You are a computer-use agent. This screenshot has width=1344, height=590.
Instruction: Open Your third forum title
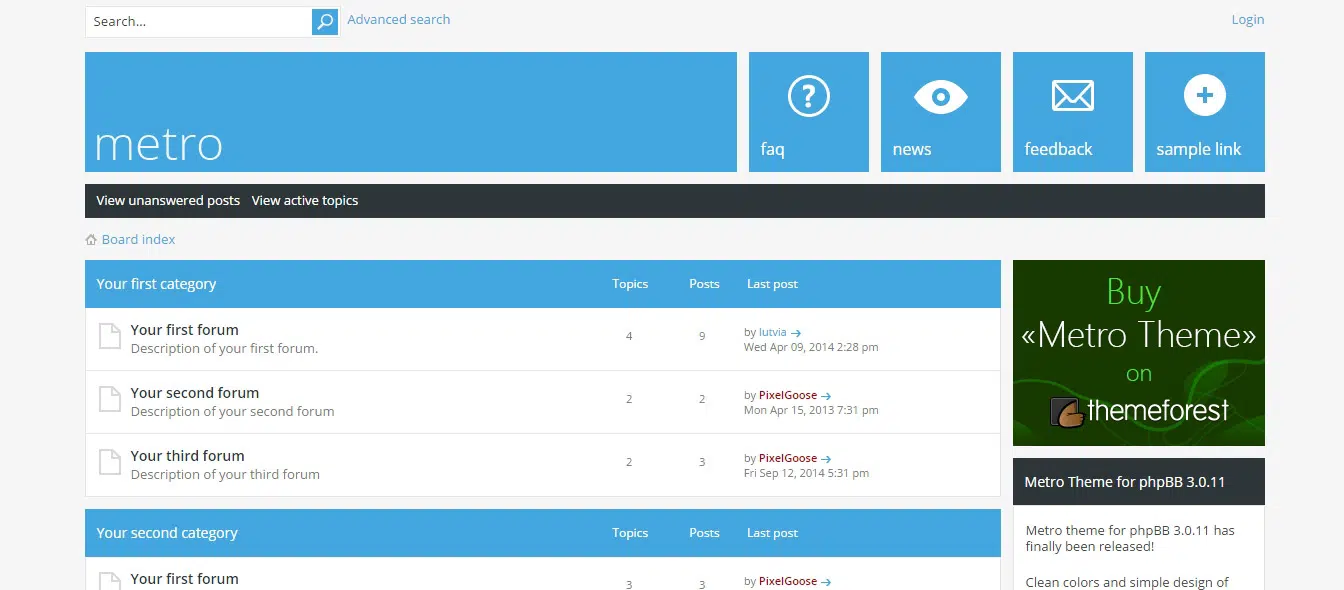click(x=187, y=456)
